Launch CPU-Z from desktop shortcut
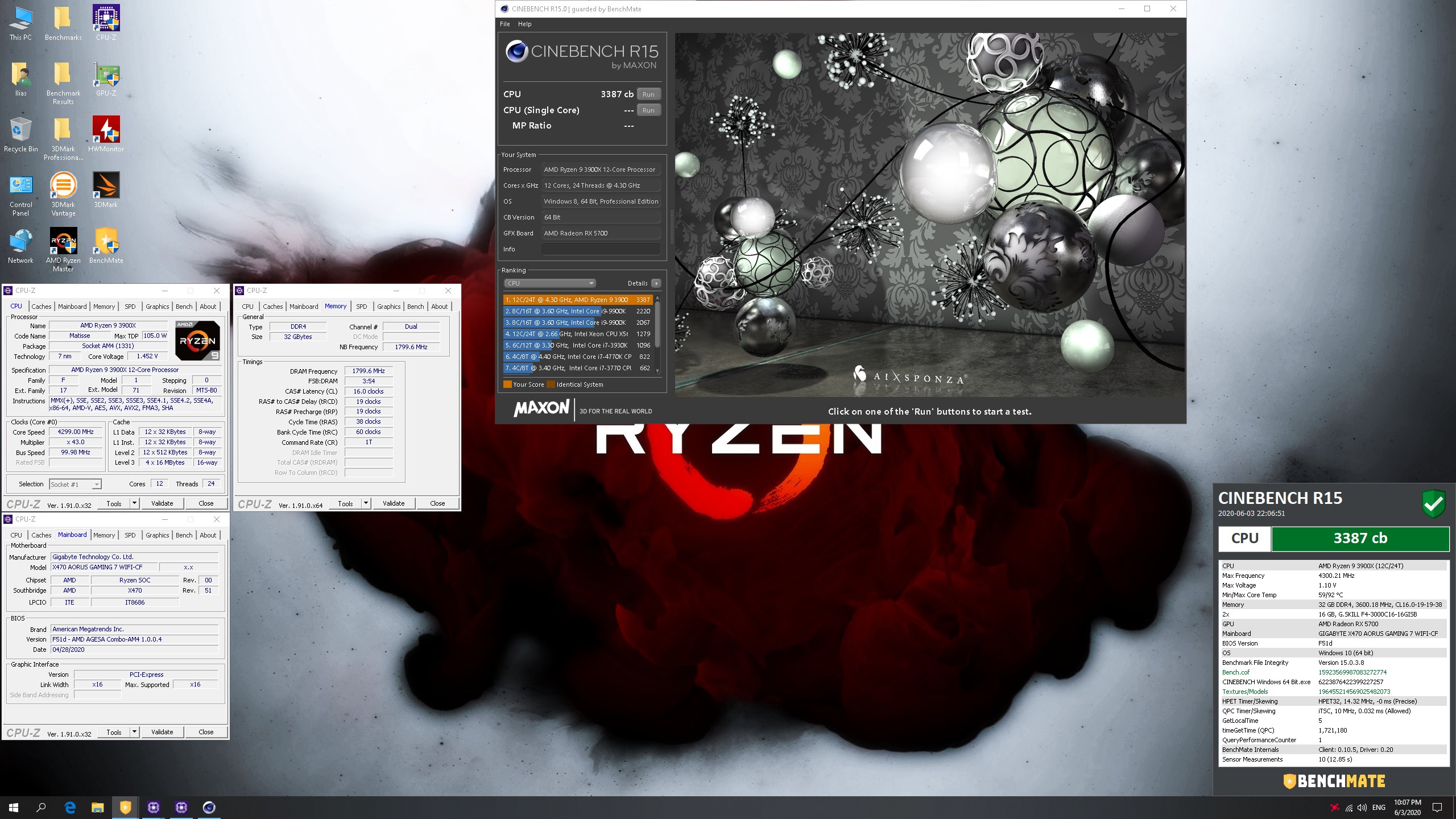Viewport: 1456px width, 819px height. 106,23
